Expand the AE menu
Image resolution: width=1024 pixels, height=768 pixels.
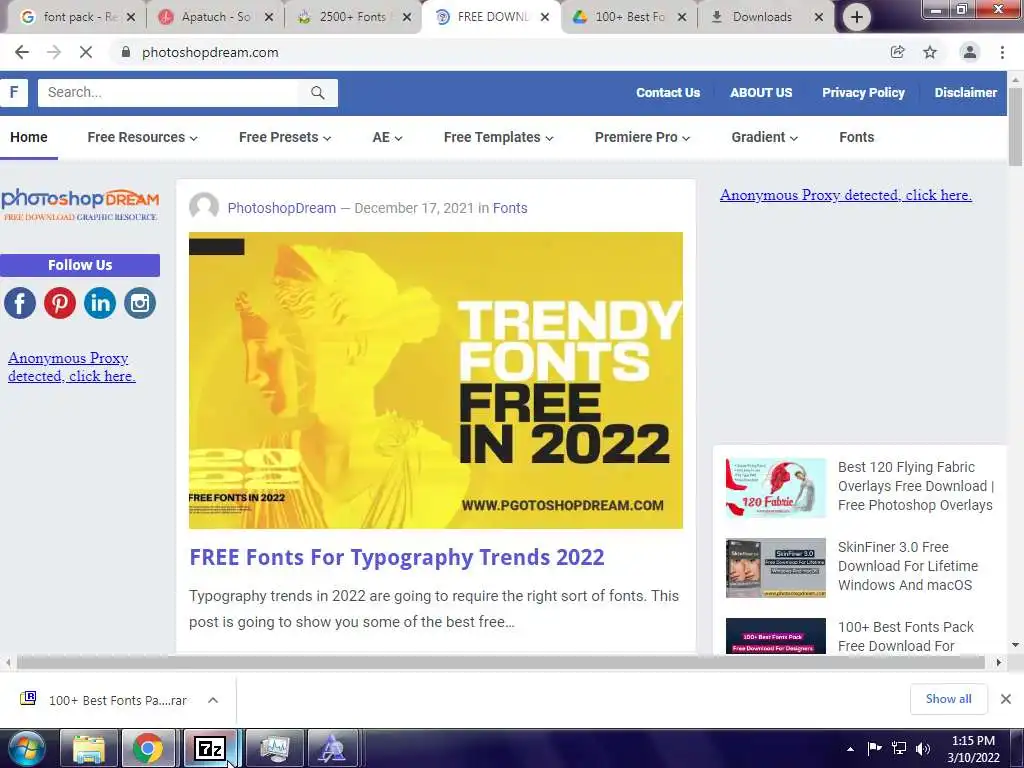387,137
